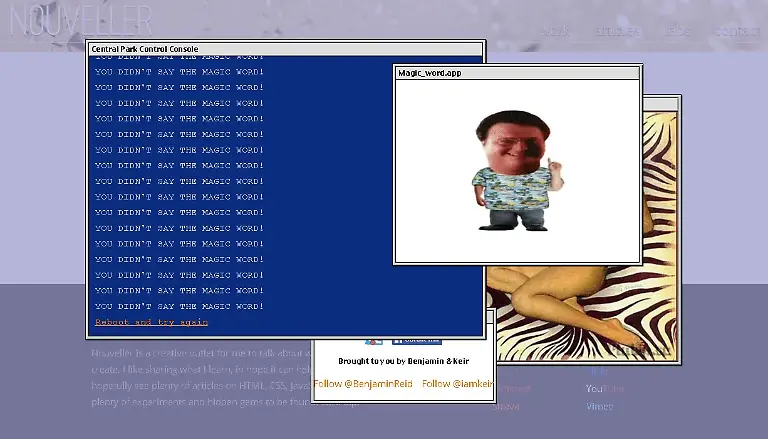Open the Articles navigation item
The height and width of the screenshot is (439, 768).
(617, 31)
